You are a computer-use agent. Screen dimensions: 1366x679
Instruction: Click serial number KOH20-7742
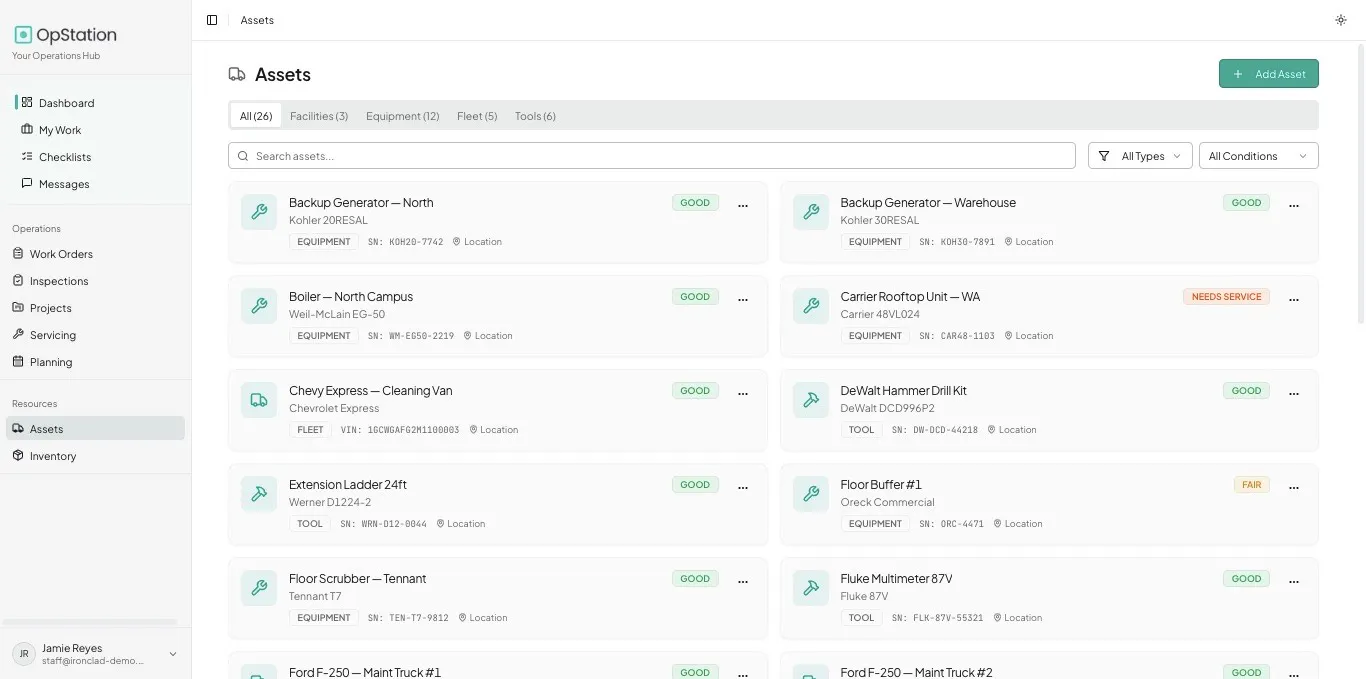coord(405,242)
